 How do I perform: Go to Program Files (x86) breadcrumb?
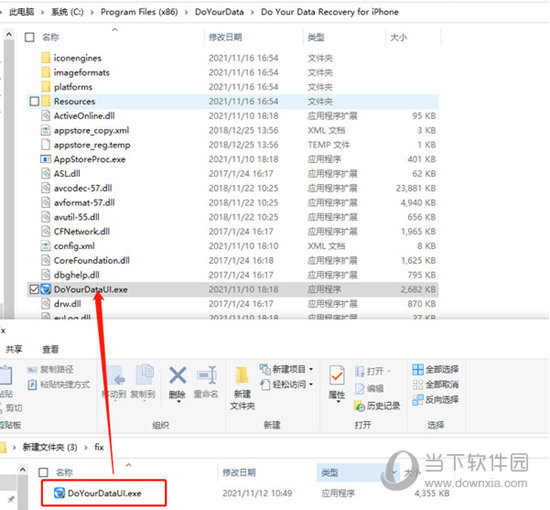139,12
